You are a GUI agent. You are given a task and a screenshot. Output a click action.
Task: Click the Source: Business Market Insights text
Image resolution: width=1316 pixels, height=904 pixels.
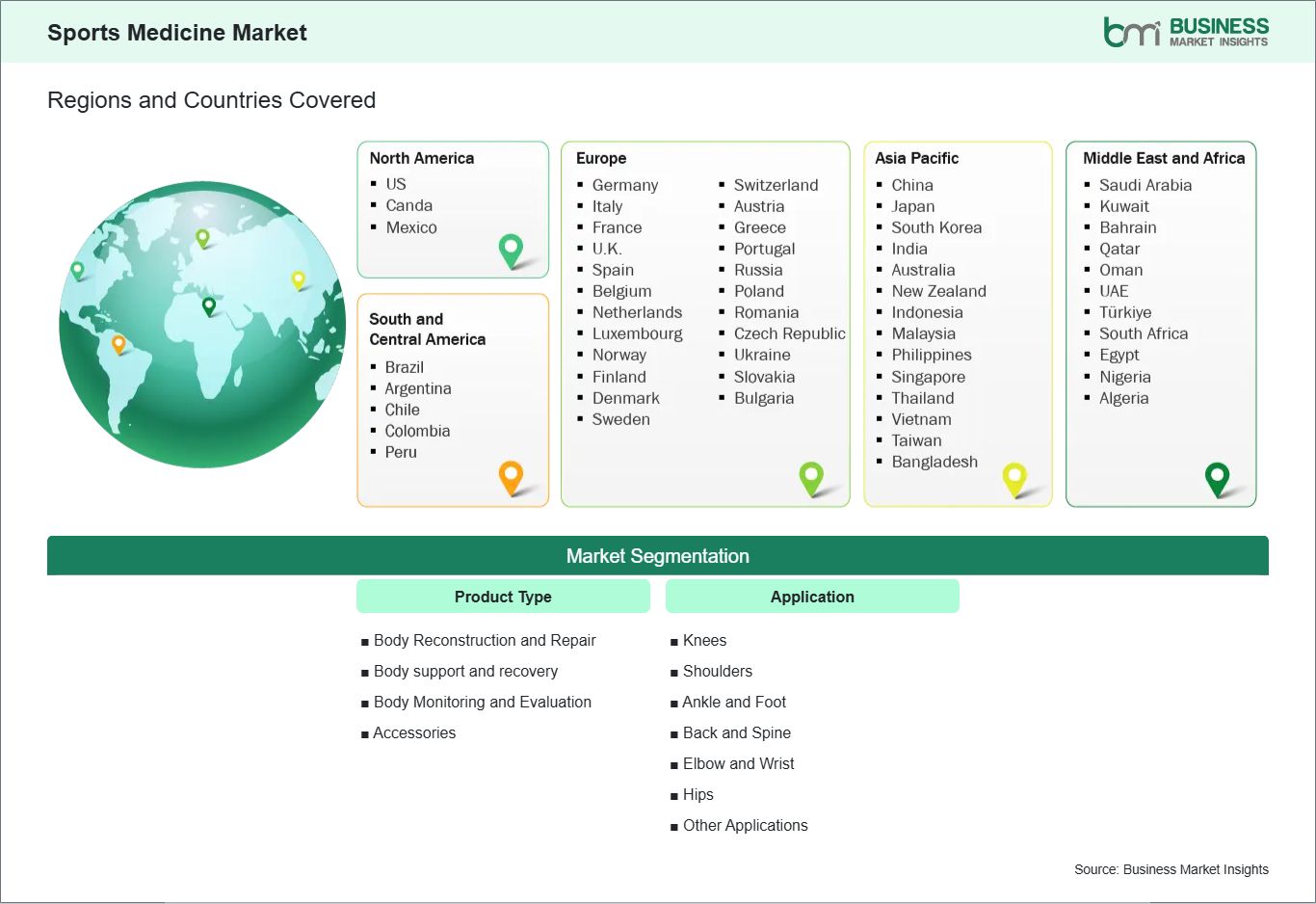coord(1171,869)
